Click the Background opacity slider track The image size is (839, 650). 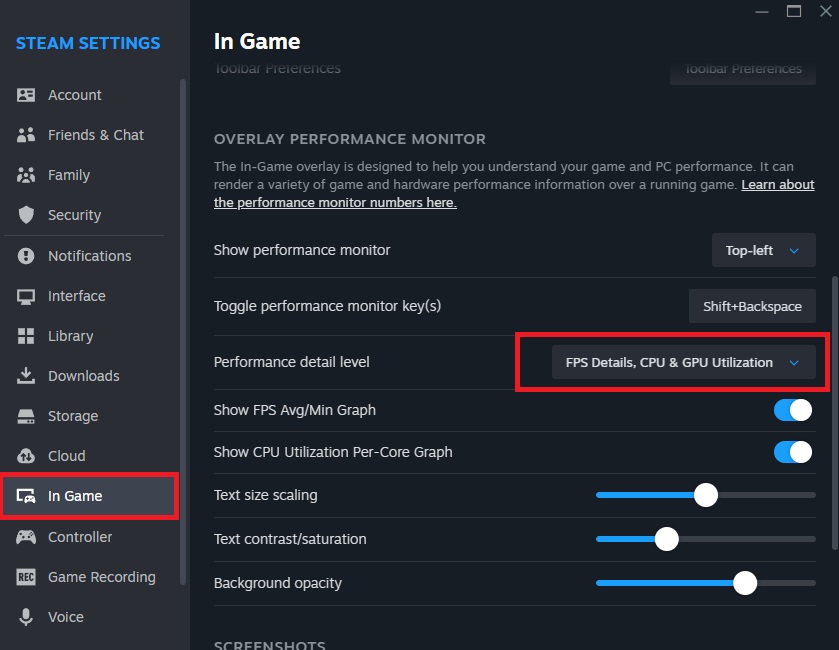click(x=706, y=583)
